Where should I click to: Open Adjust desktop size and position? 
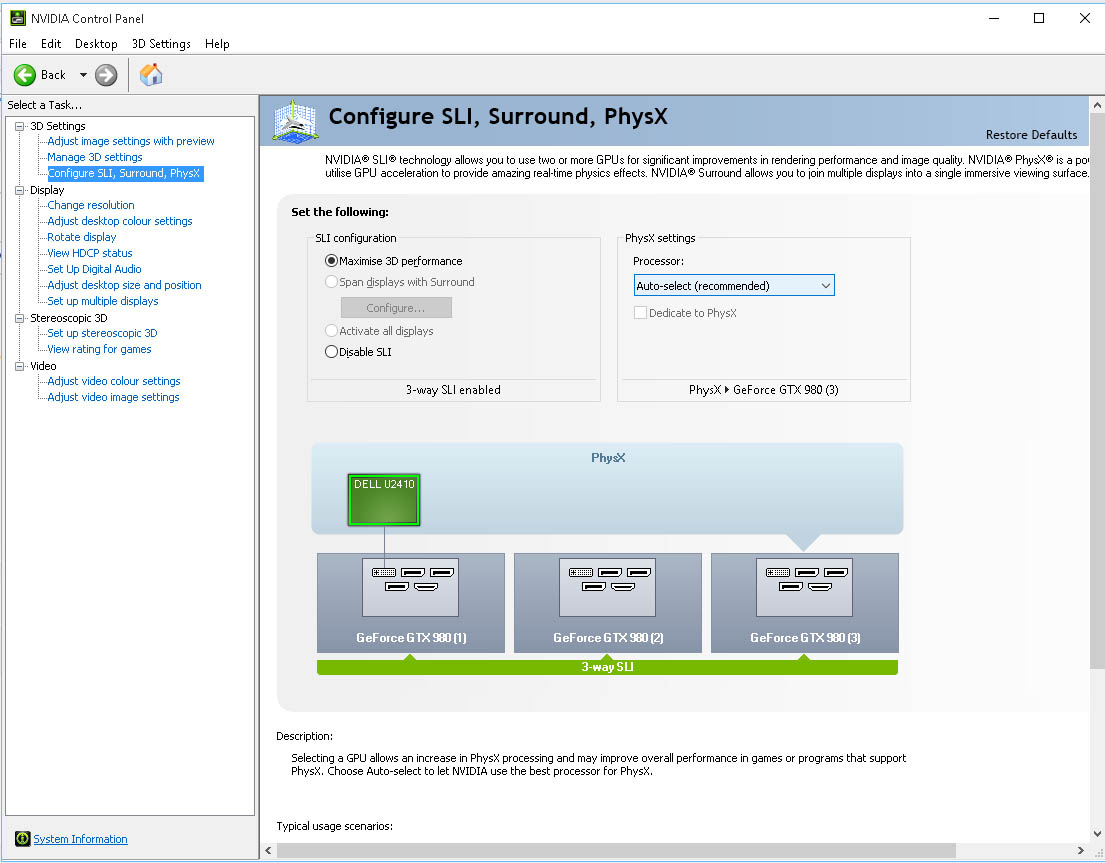[125, 285]
